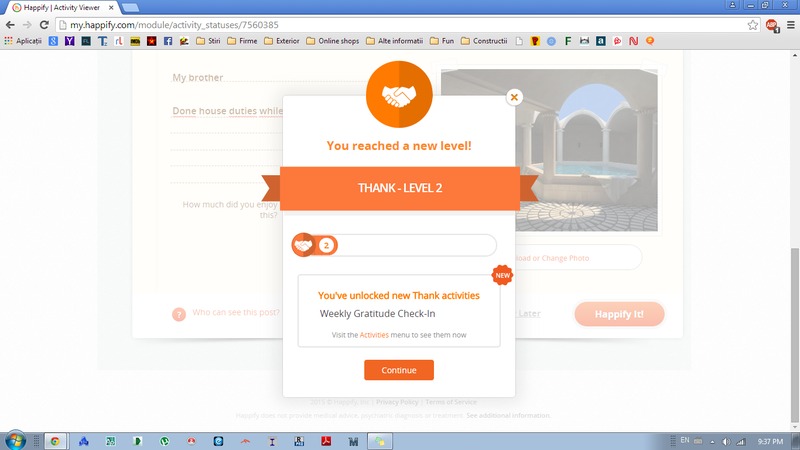Click the Happify It! button
The width and height of the screenshot is (800, 450).
point(619,314)
